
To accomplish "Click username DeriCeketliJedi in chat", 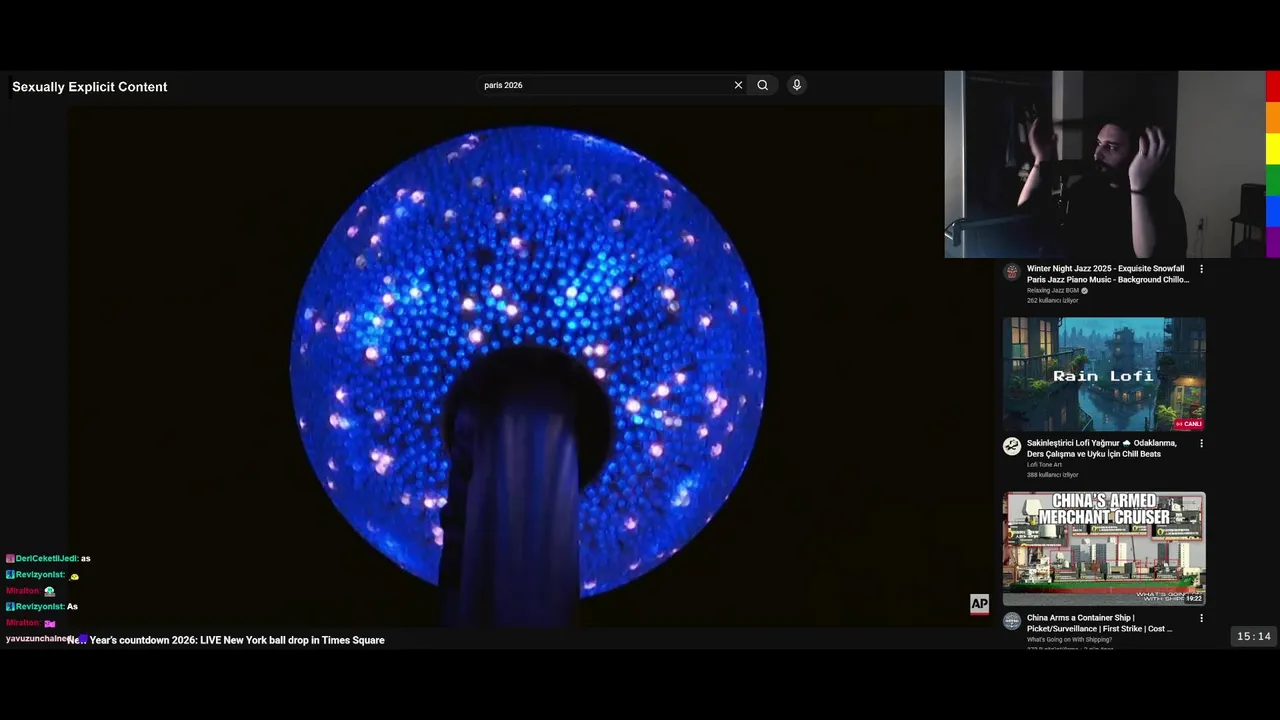I will (46, 559).
